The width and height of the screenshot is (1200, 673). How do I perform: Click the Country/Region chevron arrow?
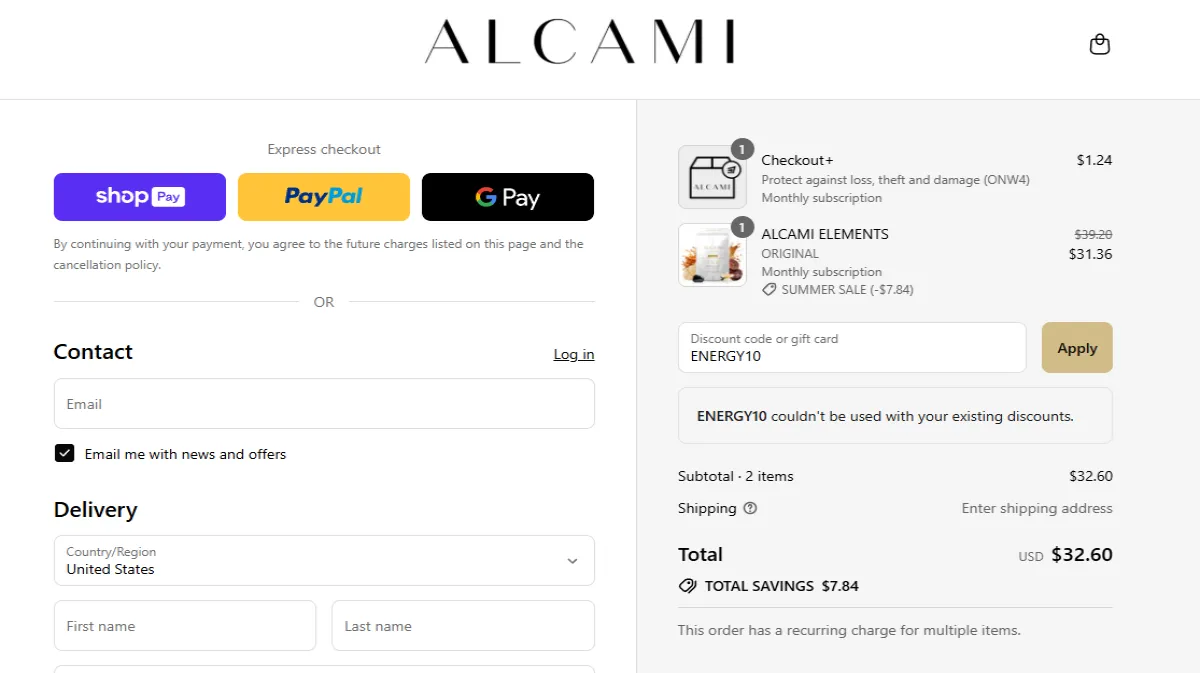point(572,561)
